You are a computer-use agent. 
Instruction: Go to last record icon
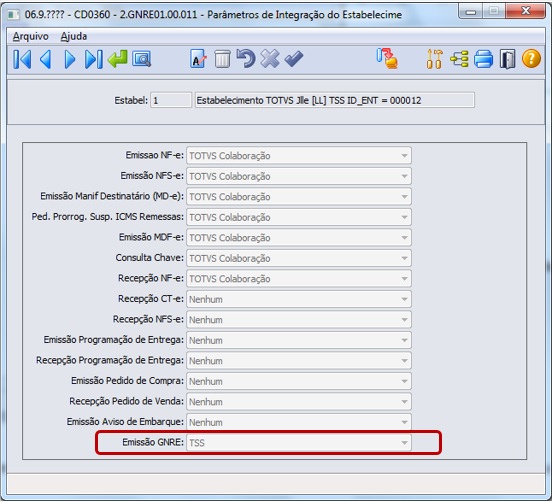93,59
